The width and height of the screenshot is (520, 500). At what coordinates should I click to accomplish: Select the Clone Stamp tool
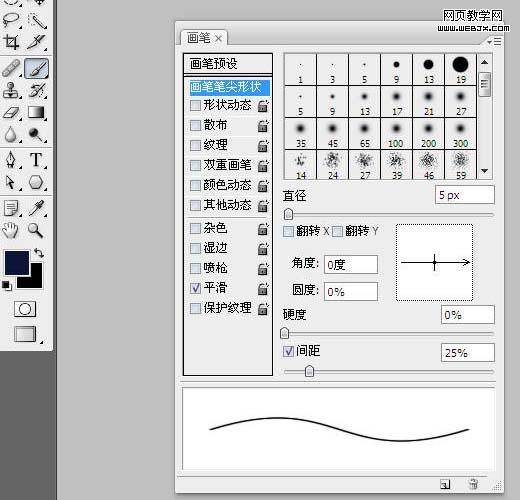point(11,91)
